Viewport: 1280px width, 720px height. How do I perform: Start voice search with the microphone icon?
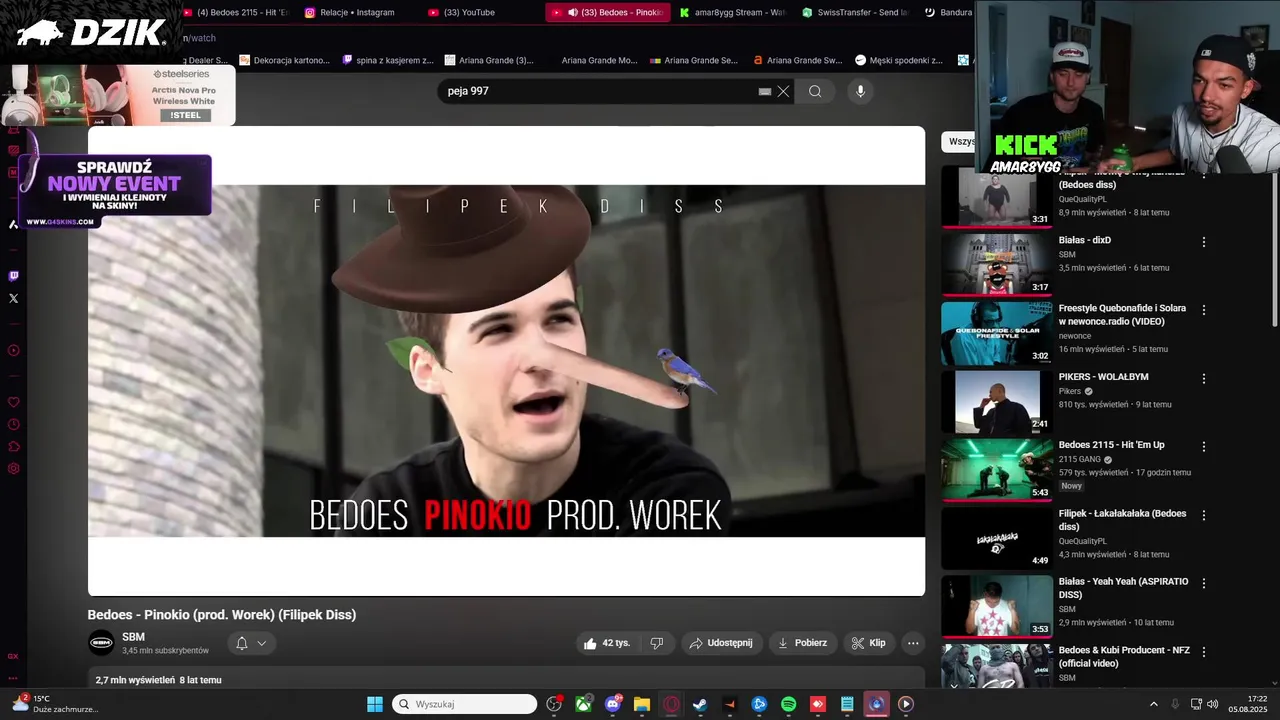click(x=860, y=91)
